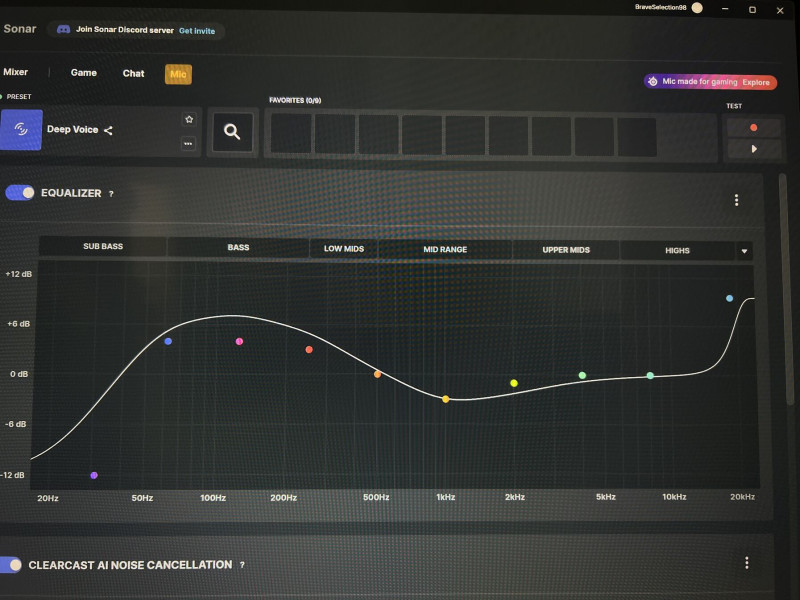The width and height of the screenshot is (800, 600).
Task: Click the Deep Voice preset icon
Action: [21, 130]
